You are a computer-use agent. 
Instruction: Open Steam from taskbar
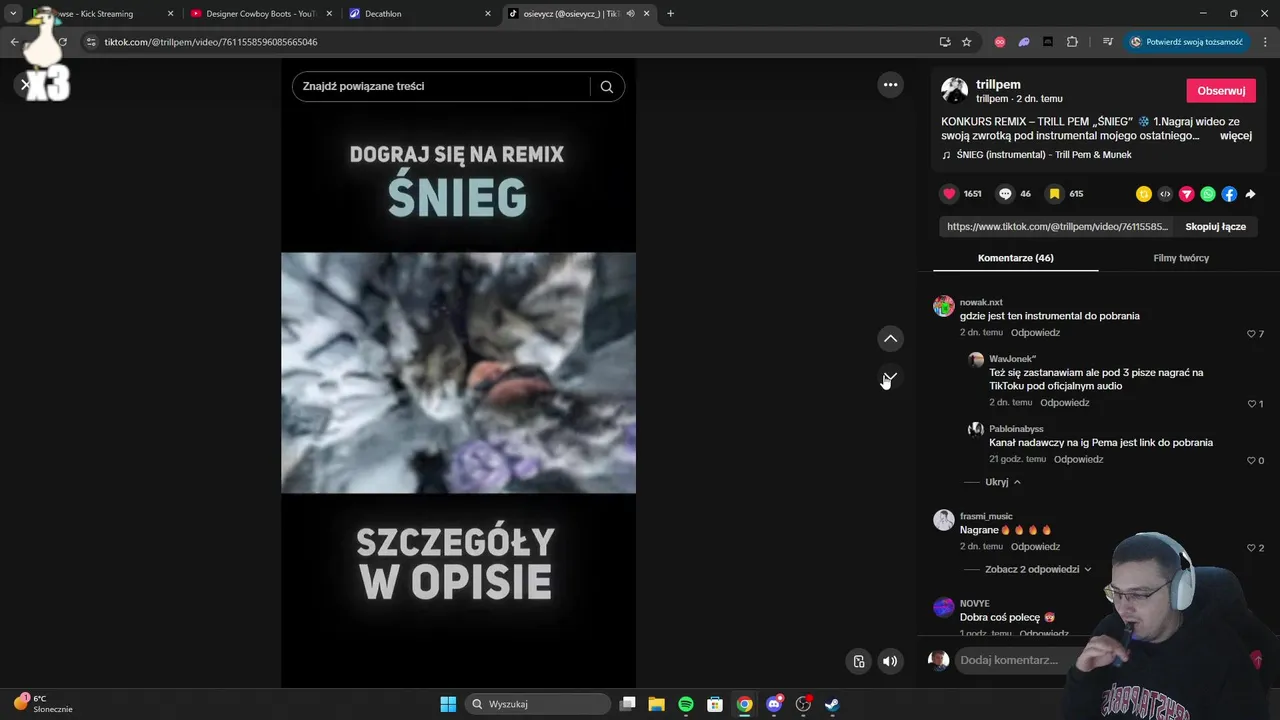tap(832, 704)
